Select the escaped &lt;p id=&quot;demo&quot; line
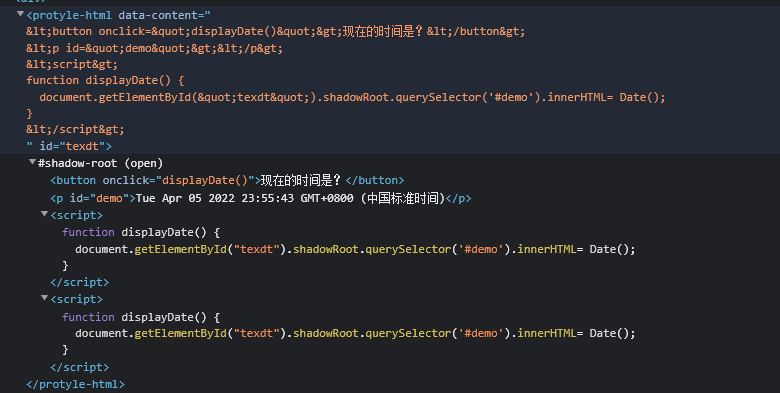The image size is (780, 393). (x=154, y=48)
